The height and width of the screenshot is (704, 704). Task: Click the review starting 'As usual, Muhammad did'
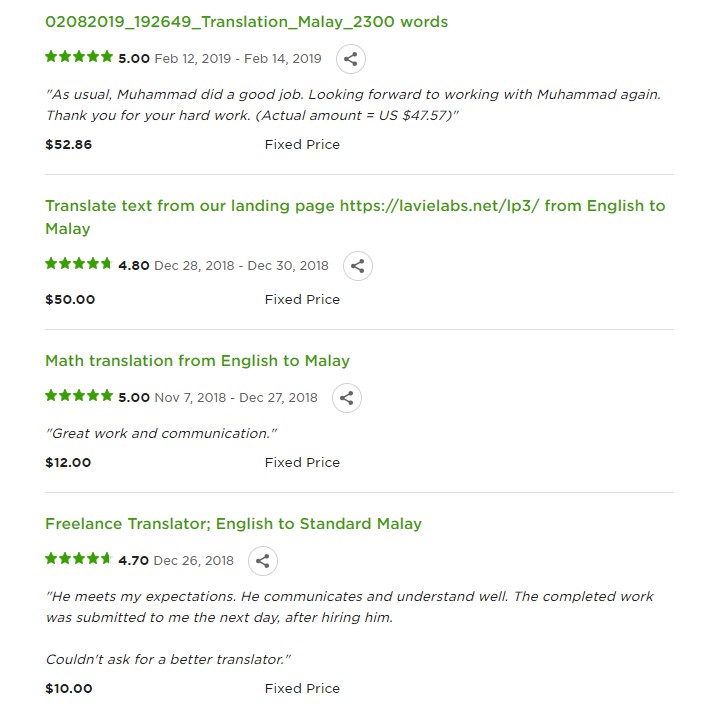[x=353, y=94]
